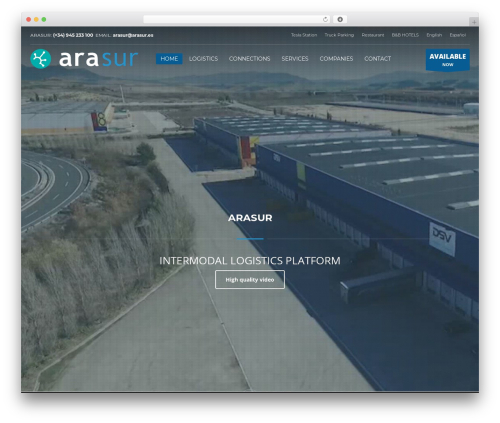Click the browser download circle icon
The image size is (500, 423).
tap(340, 19)
